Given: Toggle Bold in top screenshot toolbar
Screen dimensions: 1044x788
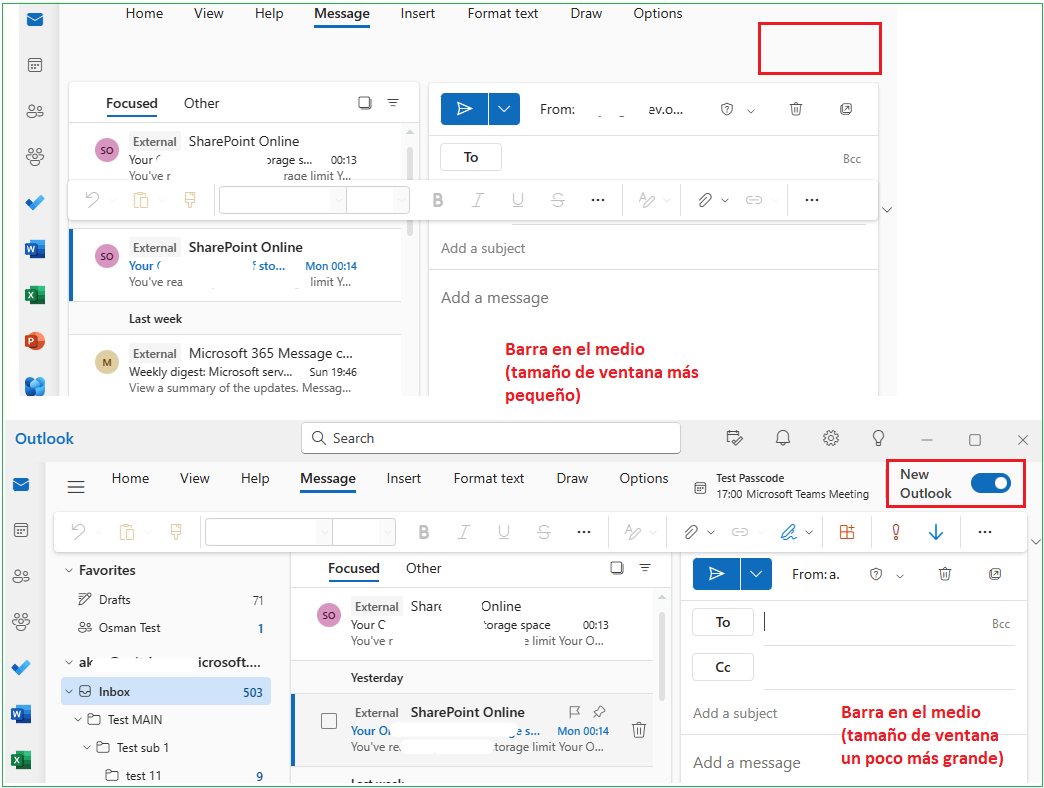Looking at the screenshot, I should click(x=437, y=200).
